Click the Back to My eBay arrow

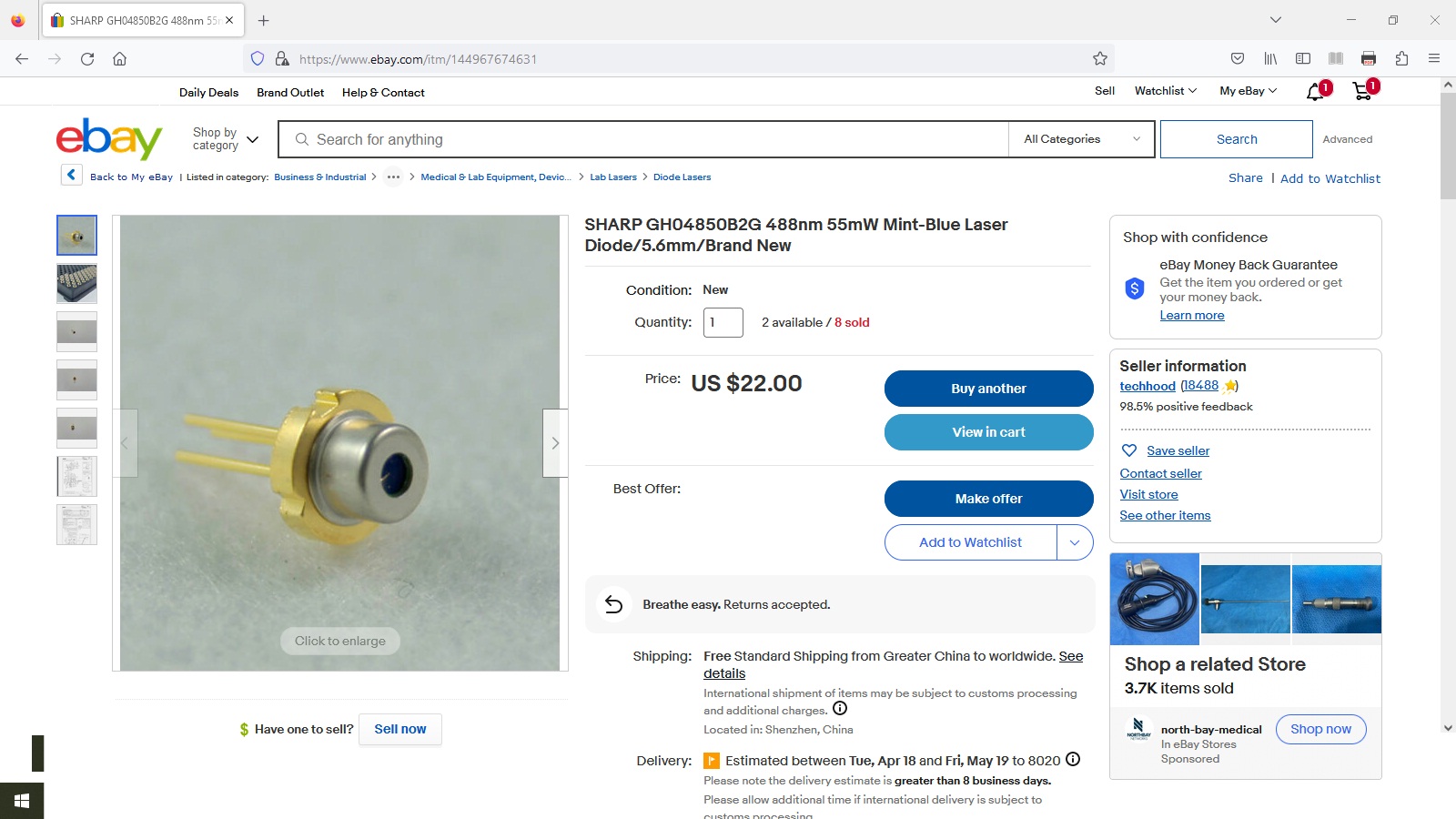click(x=72, y=175)
